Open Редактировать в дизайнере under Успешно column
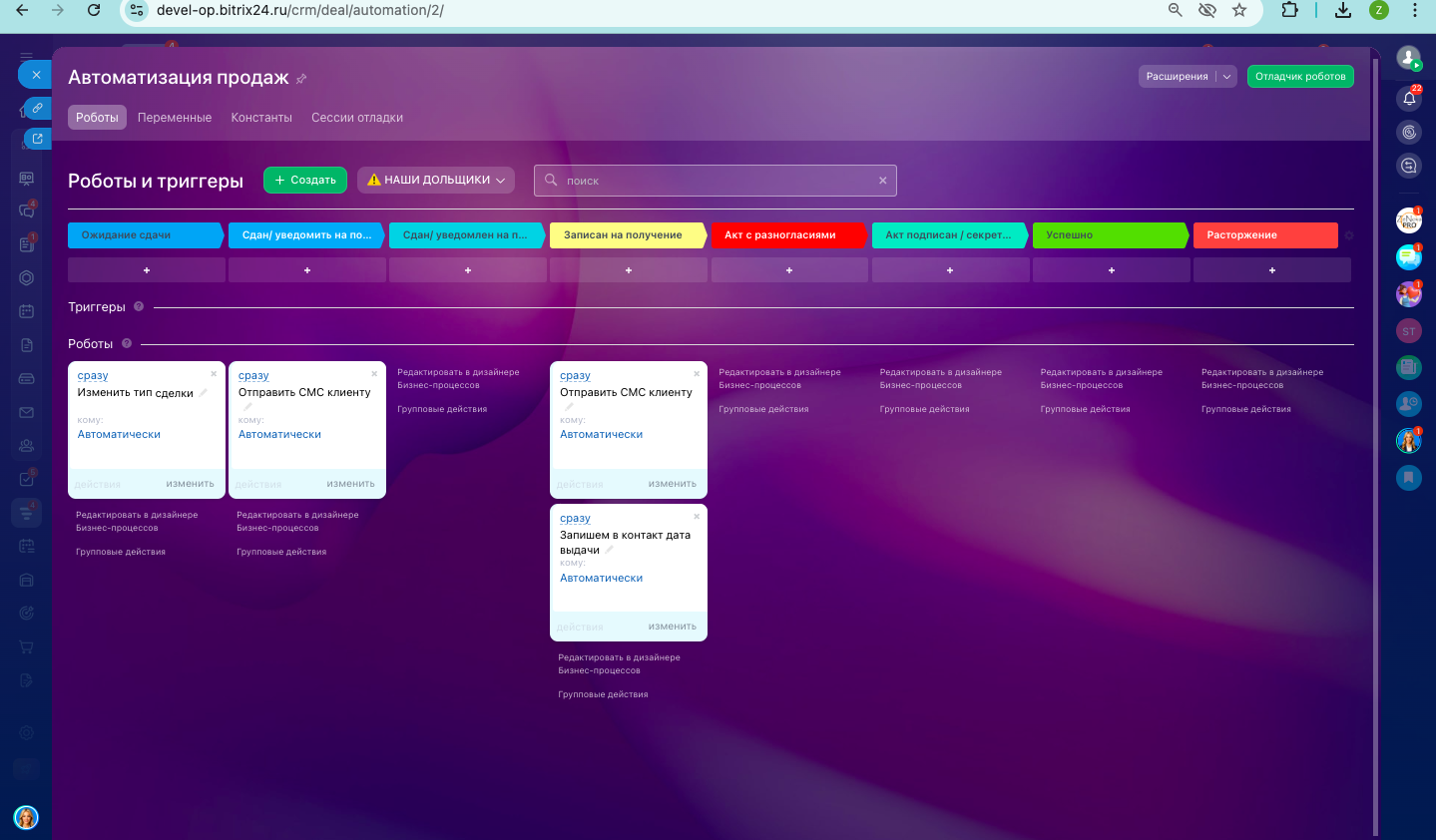Viewport: 1436px width, 840px height. pyautogui.click(x=1102, y=379)
